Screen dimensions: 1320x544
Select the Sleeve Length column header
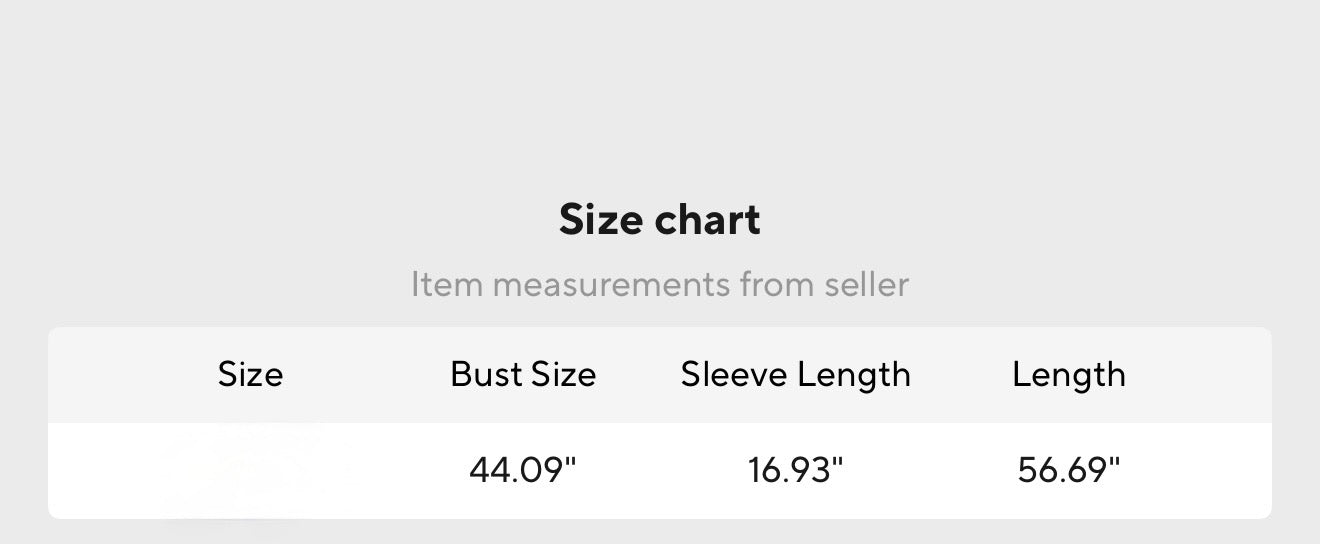pos(796,375)
